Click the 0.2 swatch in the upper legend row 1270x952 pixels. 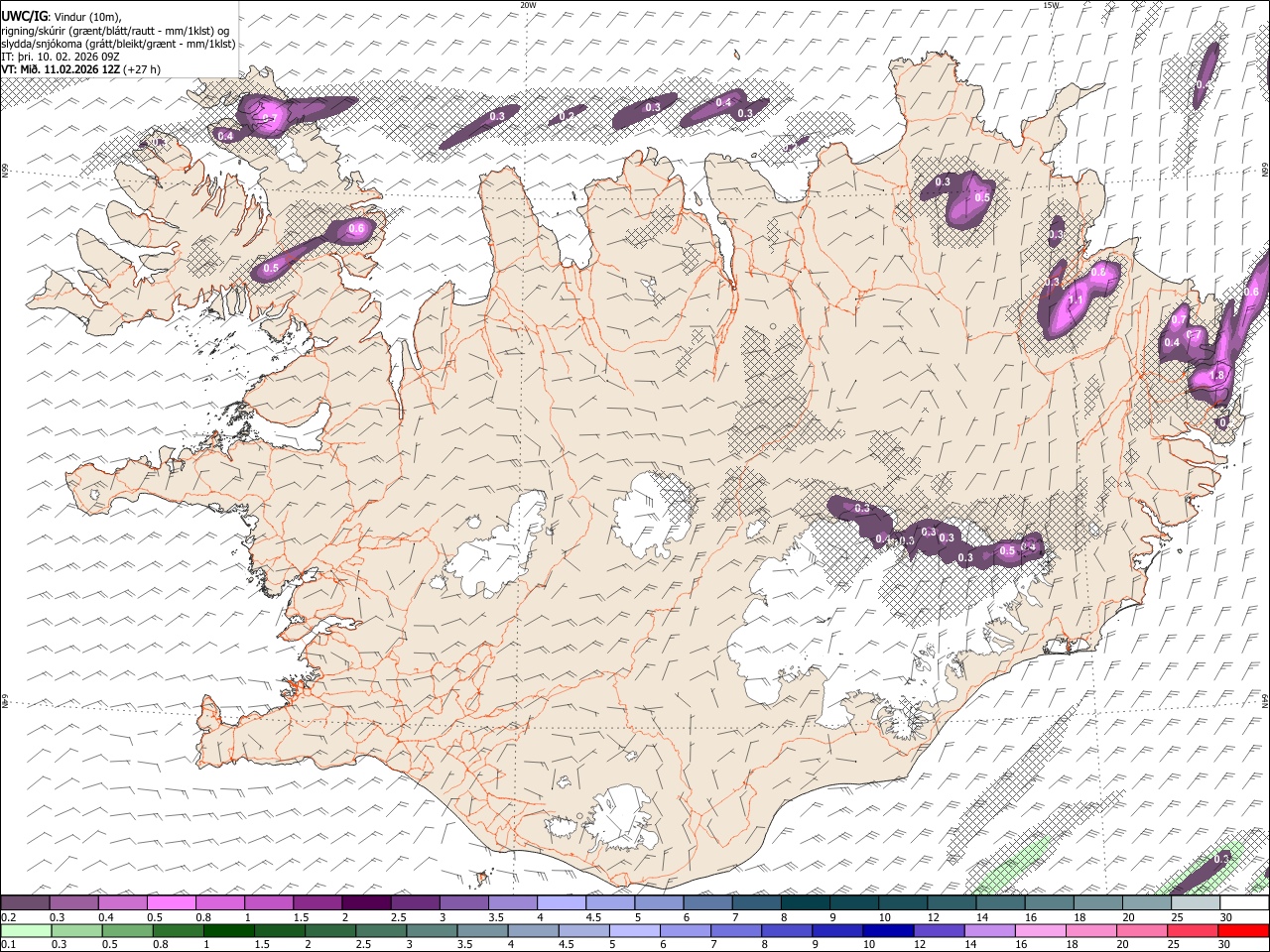pyautogui.click(x=25, y=903)
